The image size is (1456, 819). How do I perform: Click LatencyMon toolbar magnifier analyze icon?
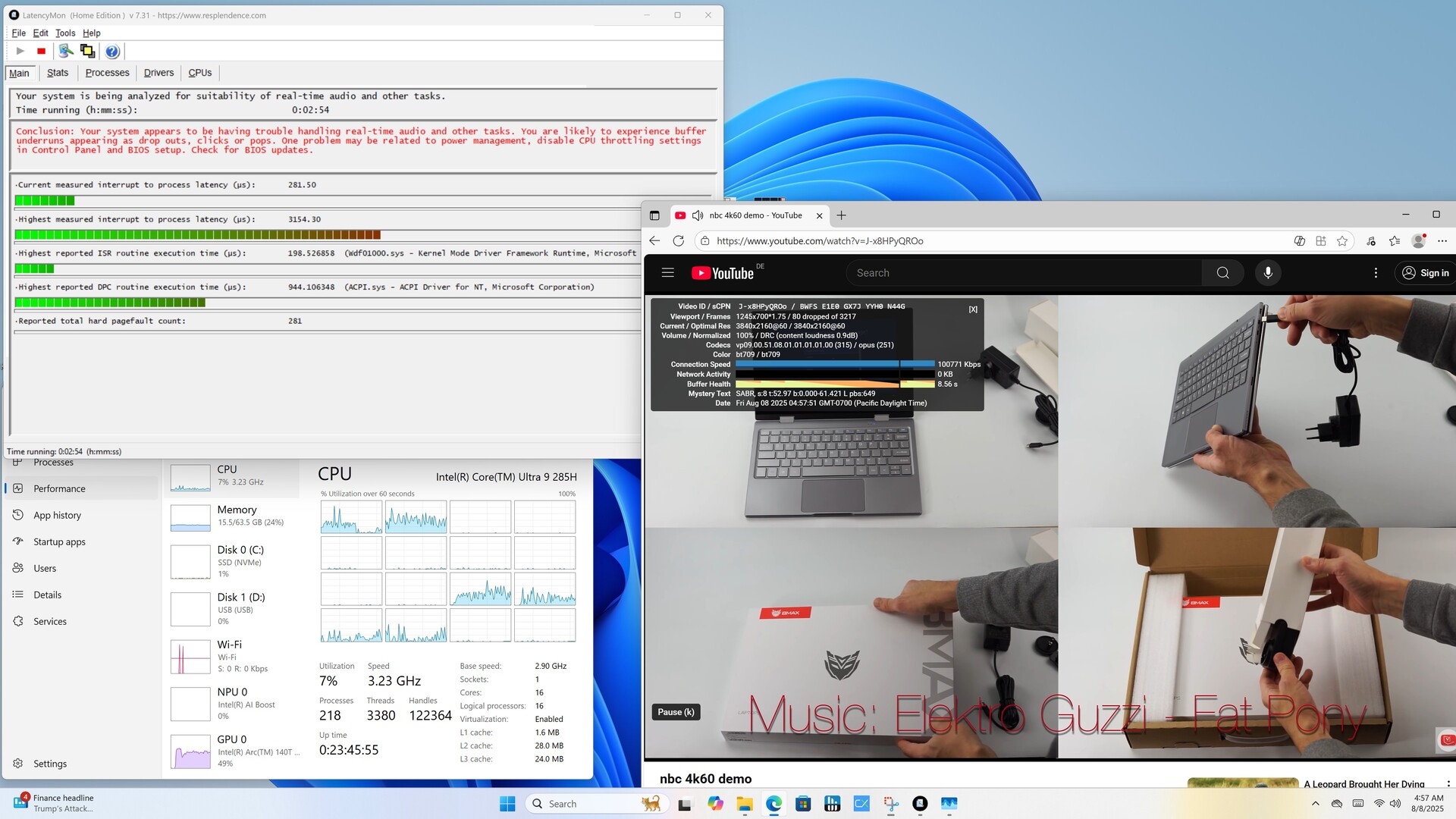[x=66, y=51]
